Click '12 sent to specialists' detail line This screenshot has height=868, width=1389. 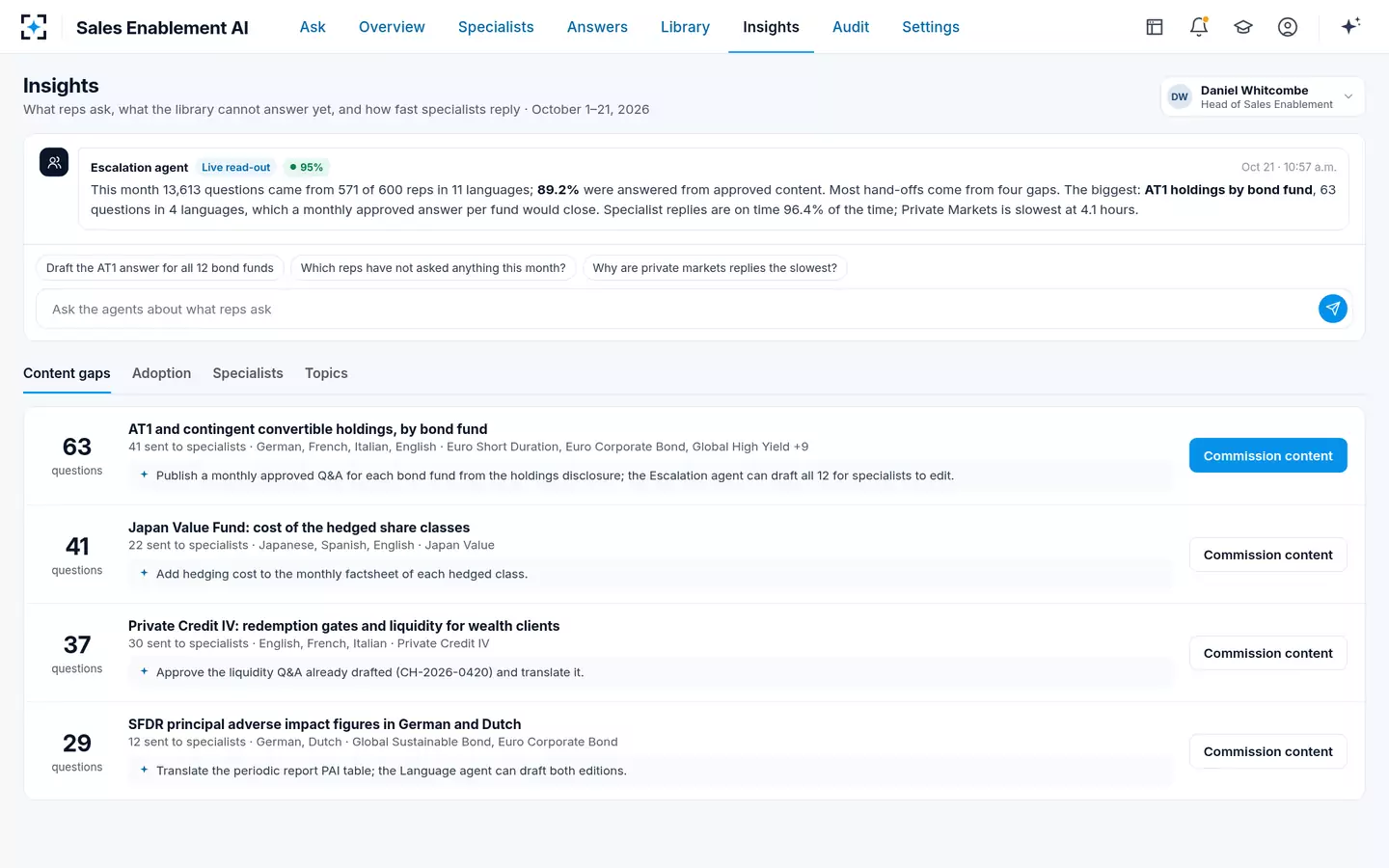coord(372,742)
